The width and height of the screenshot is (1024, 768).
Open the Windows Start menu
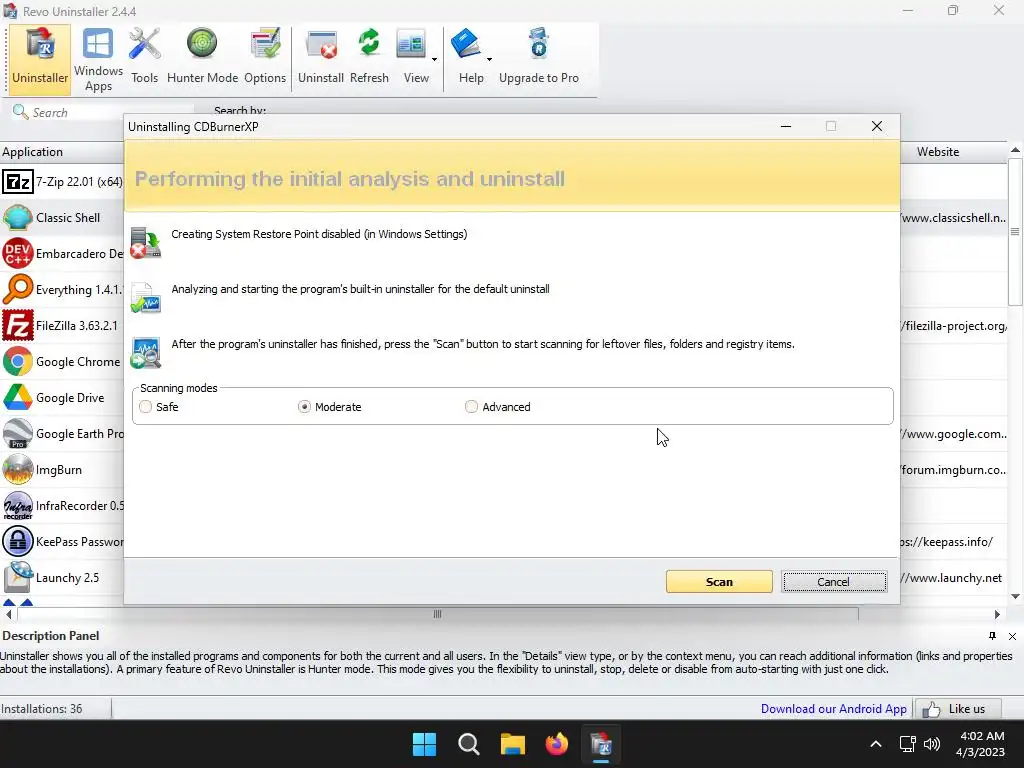pyautogui.click(x=424, y=744)
